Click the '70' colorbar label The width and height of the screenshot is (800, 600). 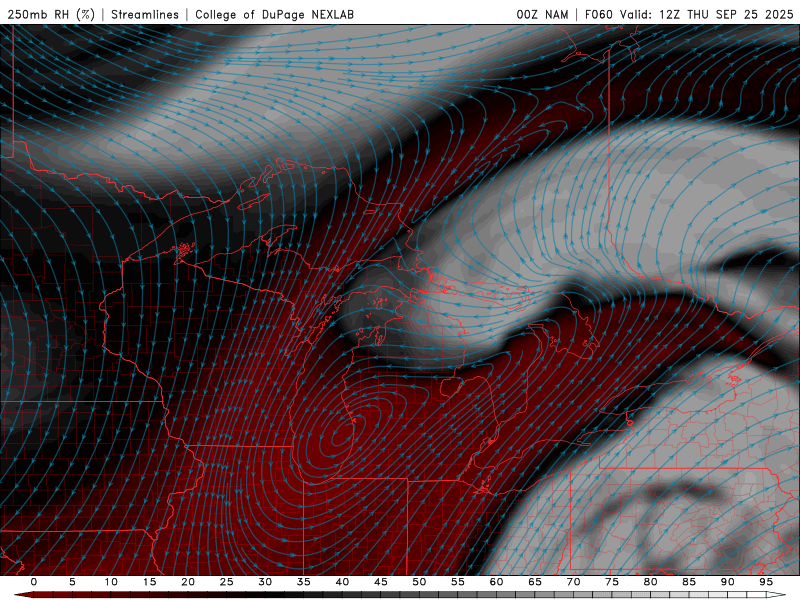point(573,582)
